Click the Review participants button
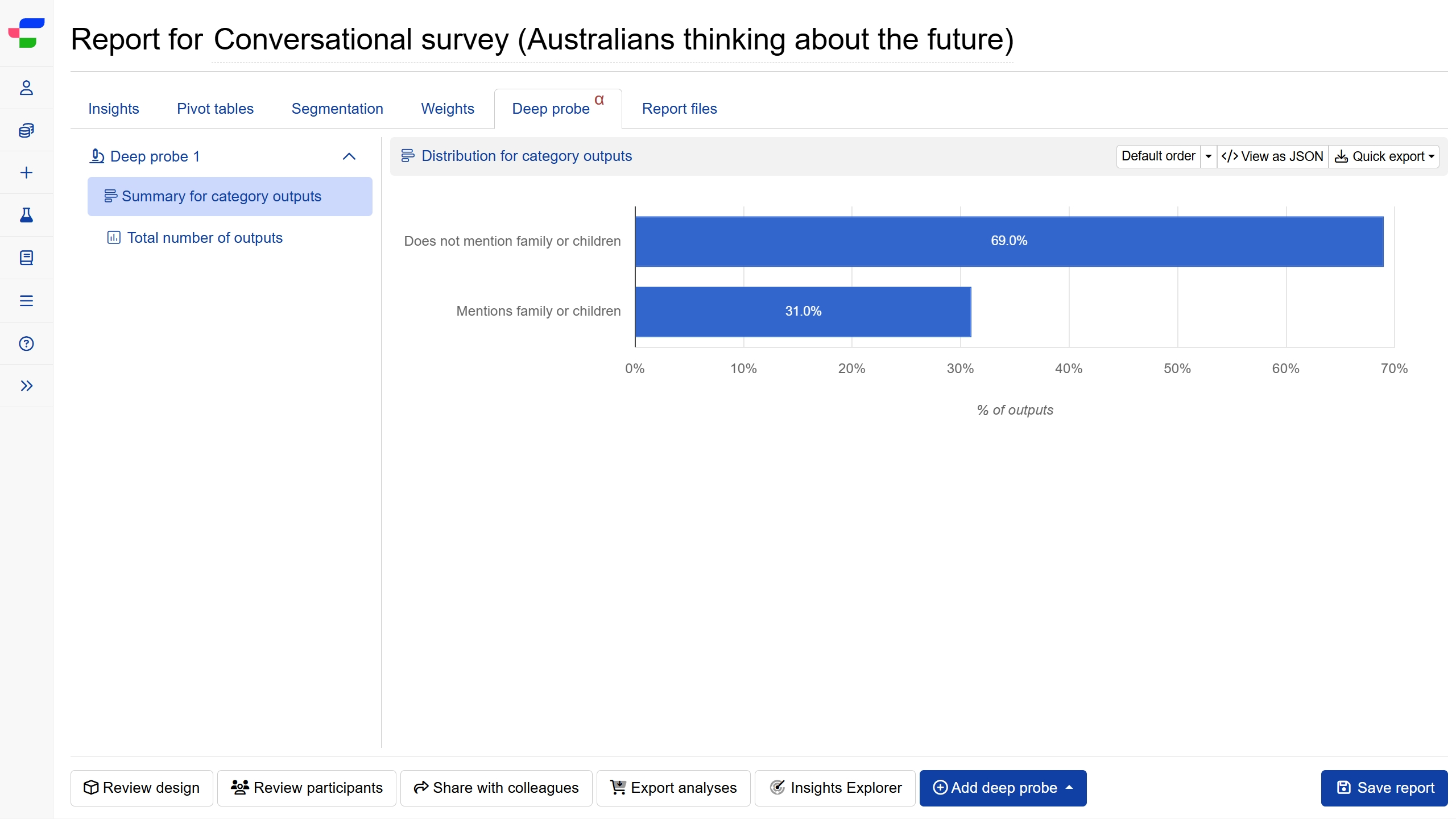 pos(307,788)
